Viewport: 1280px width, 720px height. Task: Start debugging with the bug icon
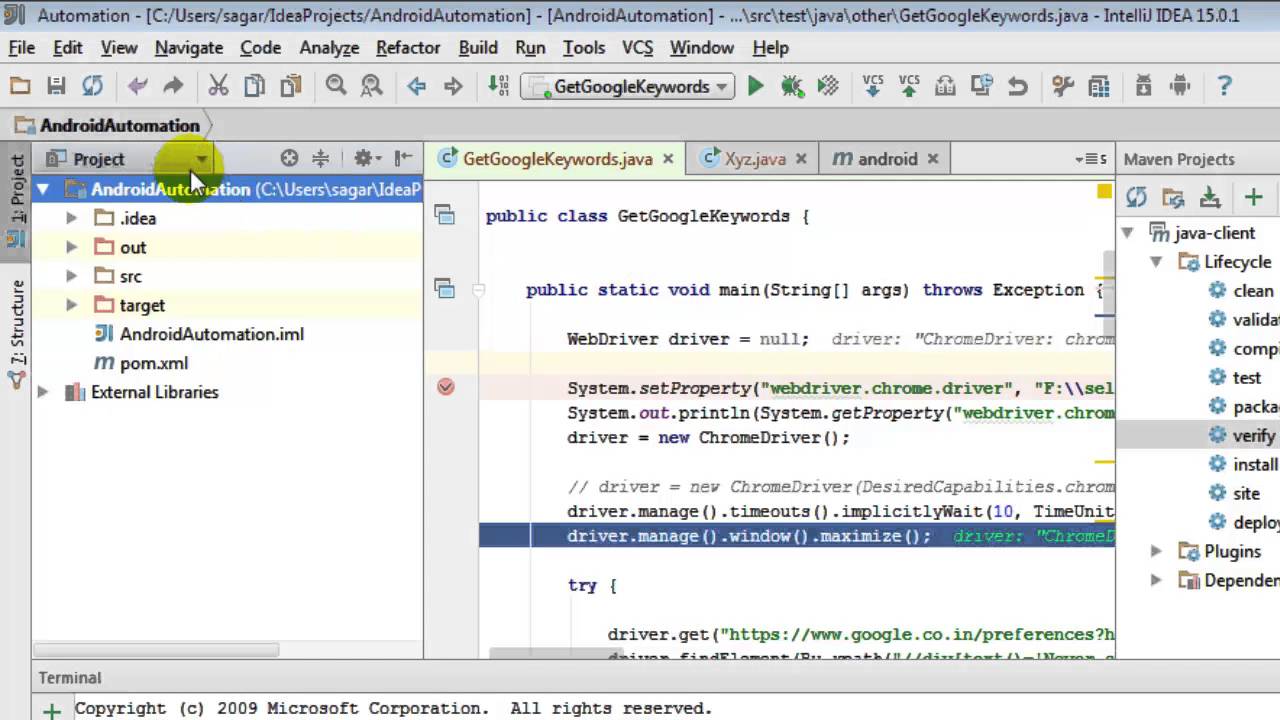(x=792, y=87)
